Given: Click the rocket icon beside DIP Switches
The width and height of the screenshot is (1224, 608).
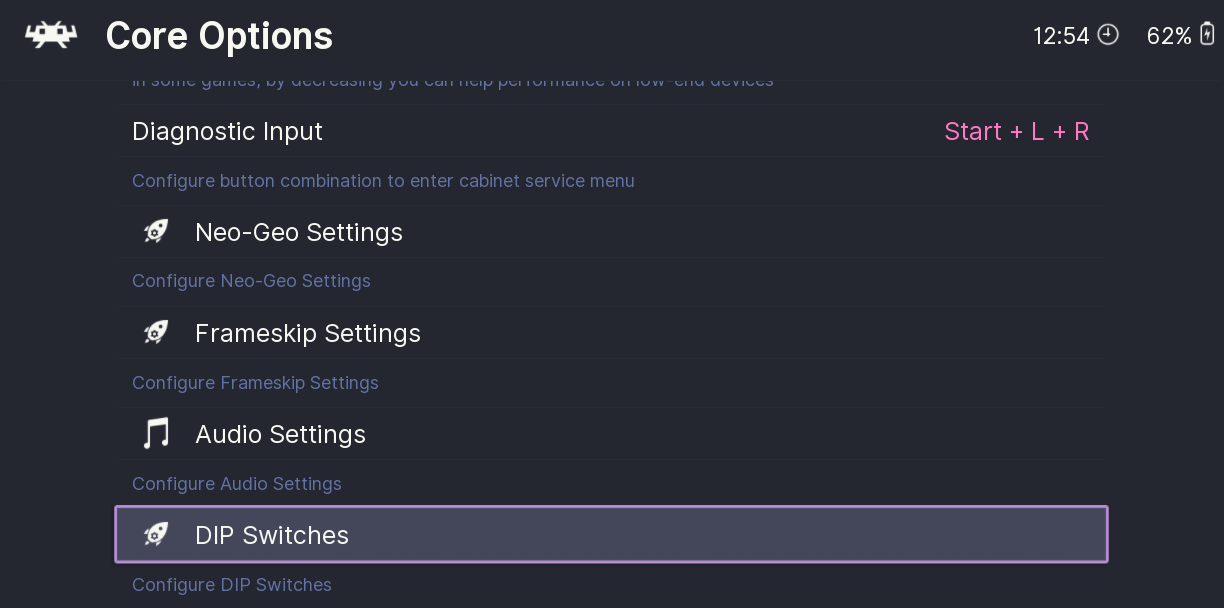Looking at the screenshot, I should [x=156, y=535].
